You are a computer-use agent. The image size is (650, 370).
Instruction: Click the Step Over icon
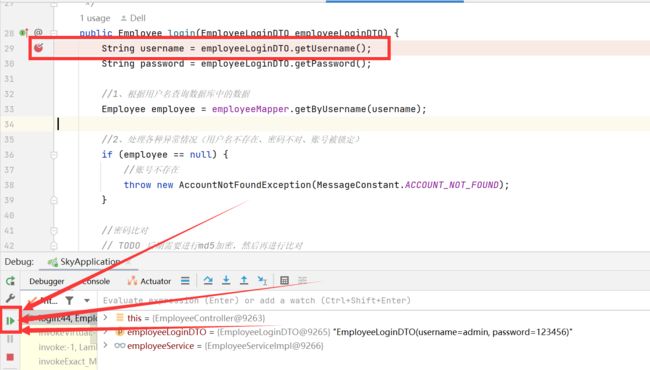pos(208,281)
